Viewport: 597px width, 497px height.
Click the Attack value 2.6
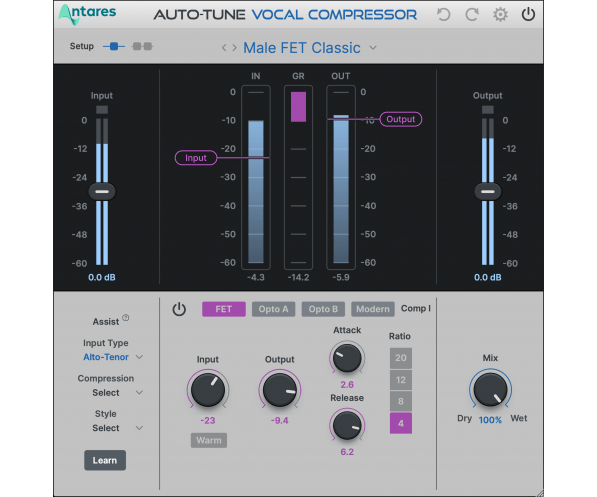pos(347,385)
